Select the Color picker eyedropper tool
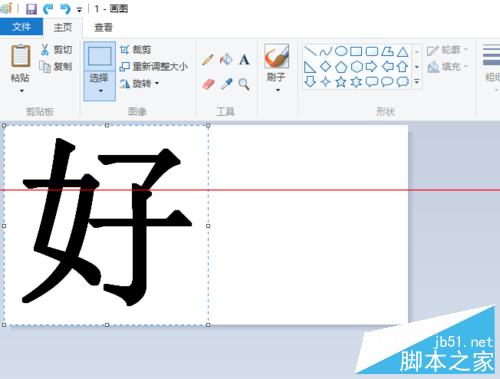The image size is (500, 379). tap(226, 84)
